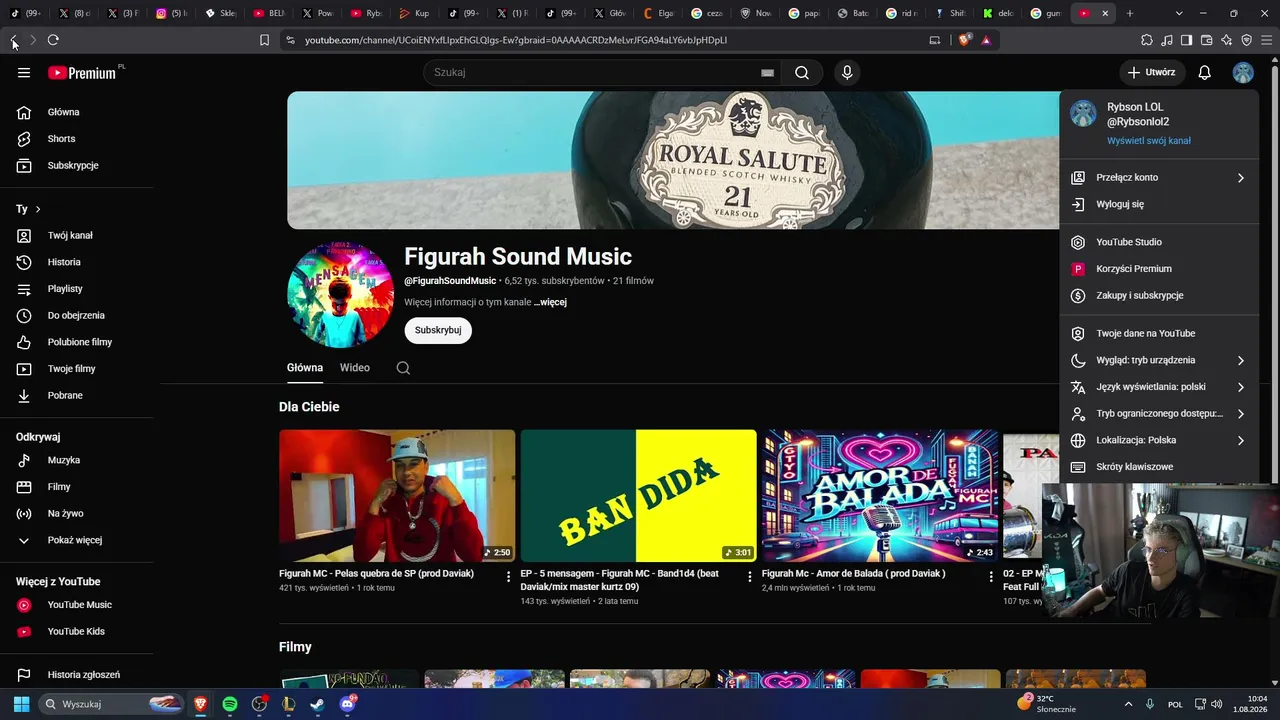Viewport: 1280px width, 720px height.
Task: Open options for EP - 5 mensagem video
Action: pyautogui.click(x=750, y=577)
